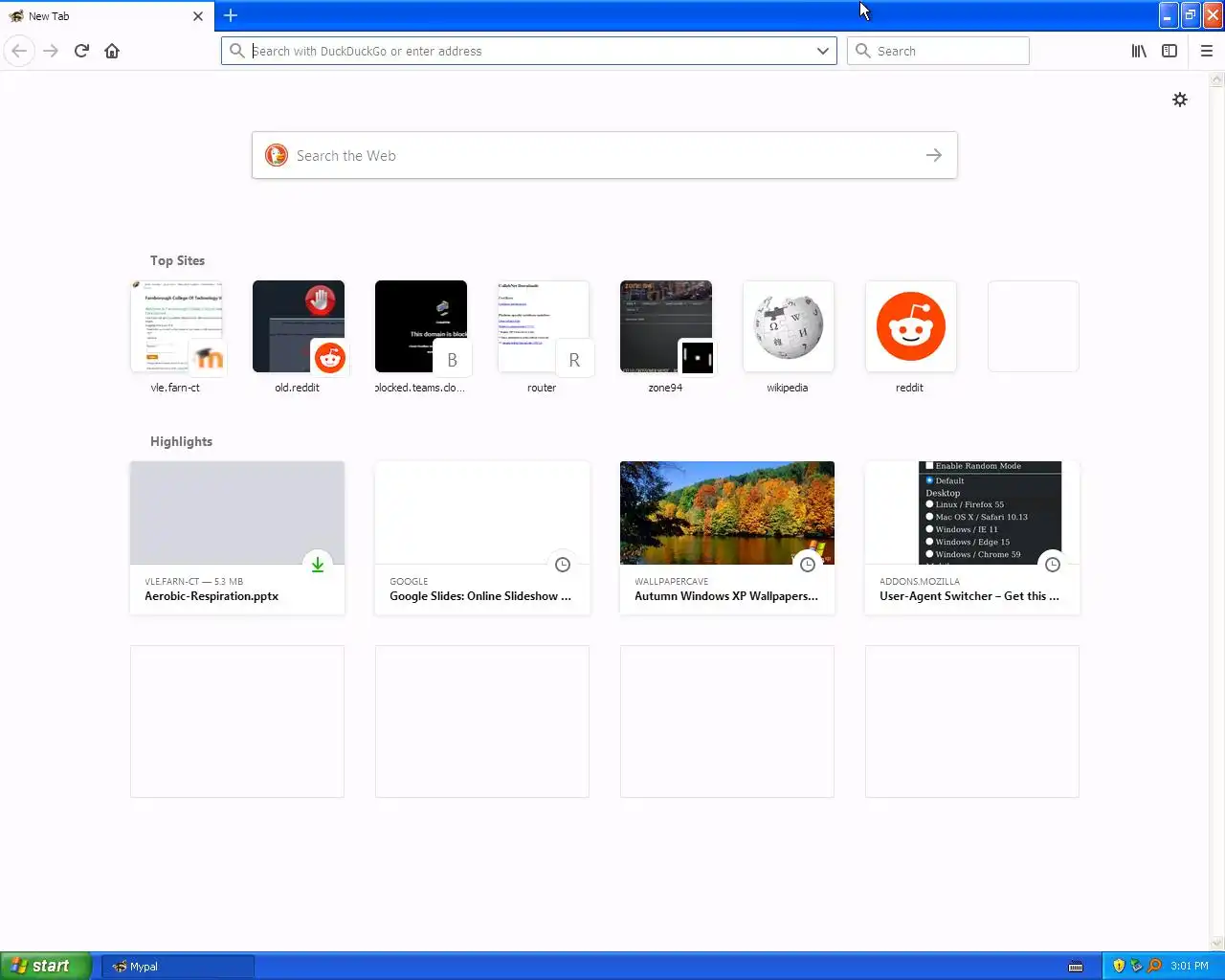Viewport: 1225px width, 980px height.
Task: Click the page scrollbar down arrow
Action: pyautogui.click(x=1217, y=944)
